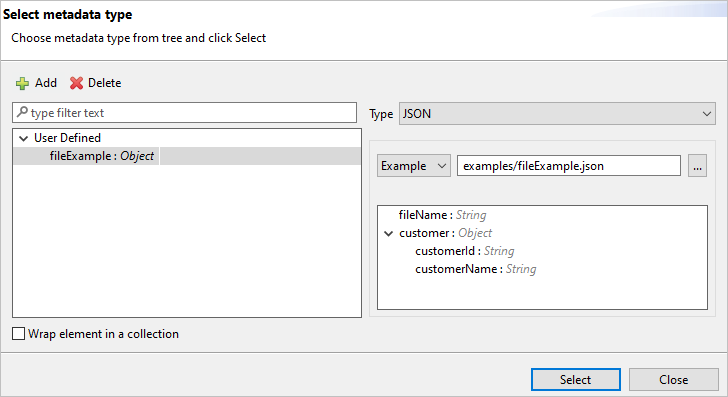This screenshot has width=728, height=397.
Task: Open the Type JSON dropdown
Action: (x=557, y=114)
